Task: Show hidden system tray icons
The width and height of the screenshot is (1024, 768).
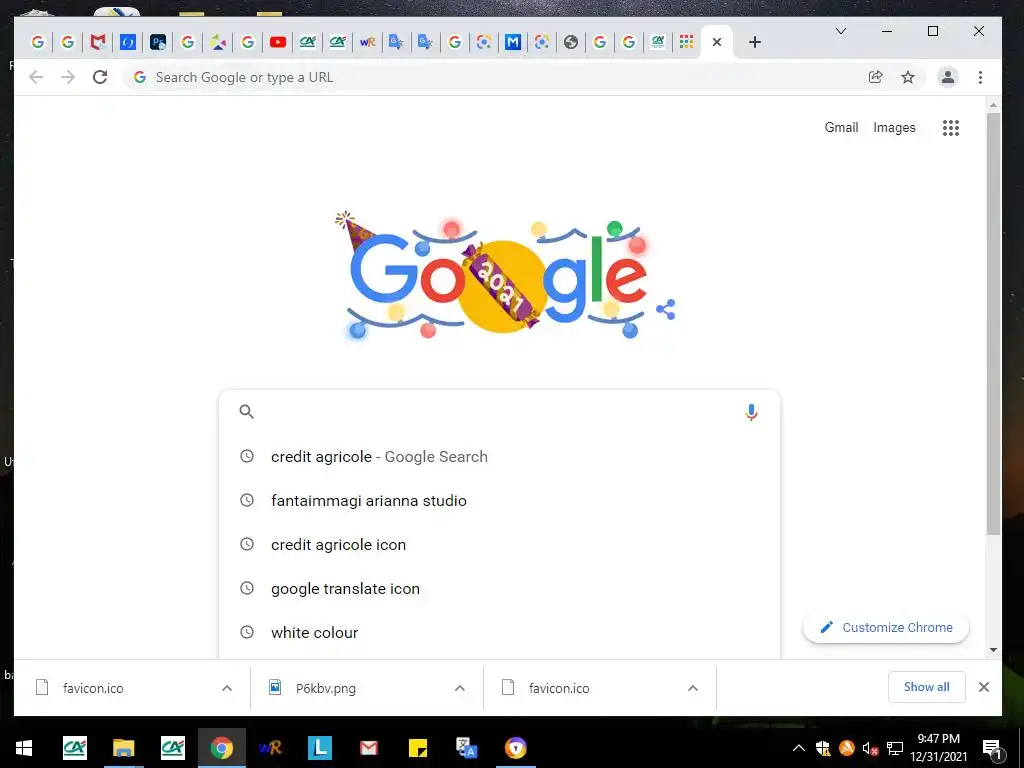Action: coord(799,748)
